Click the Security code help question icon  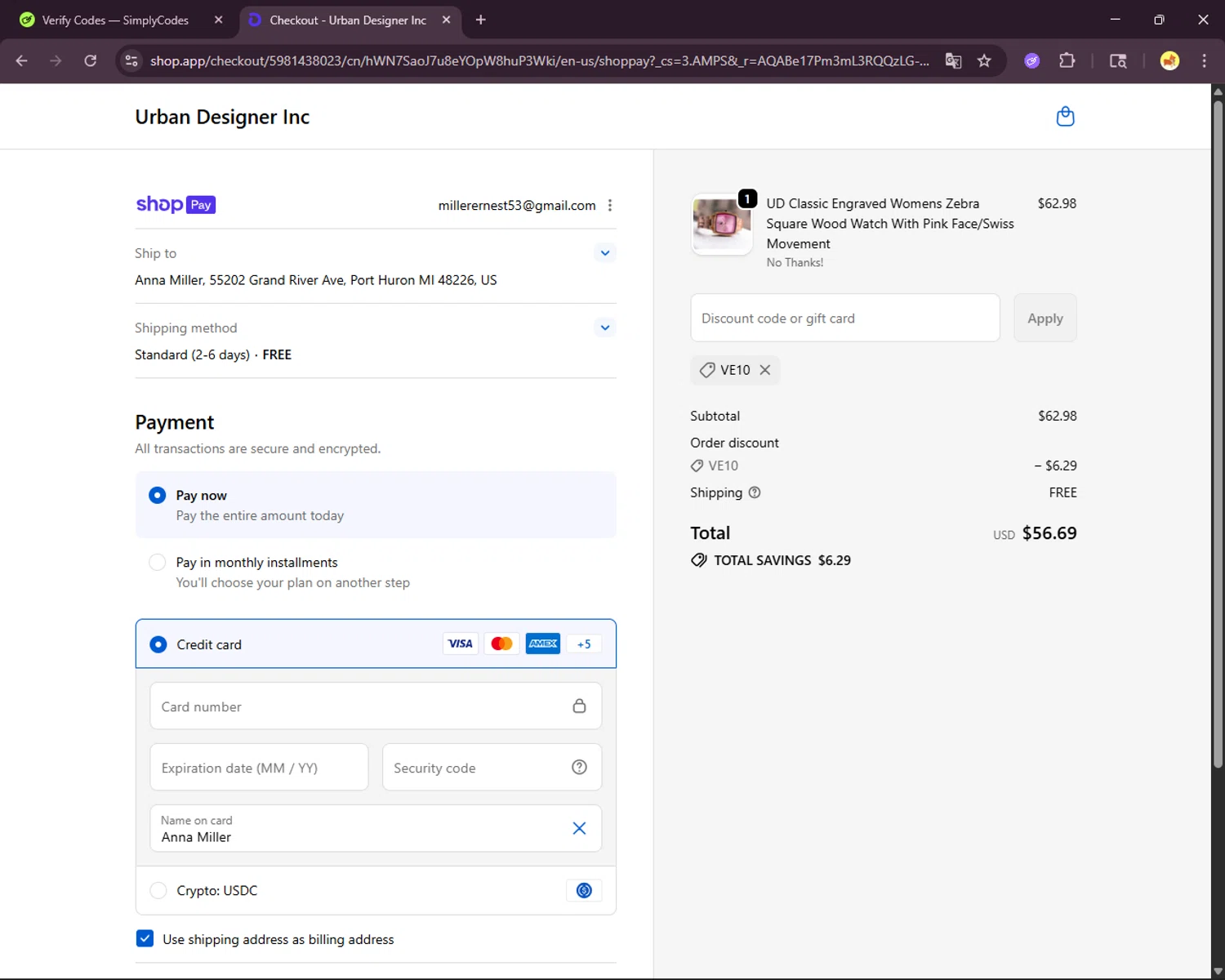tap(579, 767)
